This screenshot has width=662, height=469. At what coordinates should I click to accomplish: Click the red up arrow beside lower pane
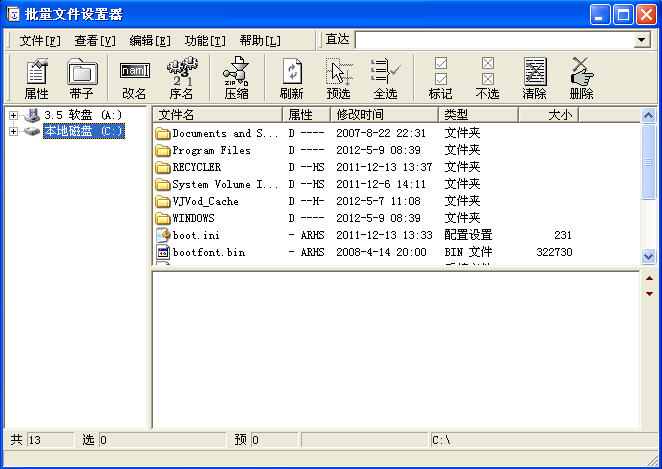pyautogui.click(x=649, y=278)
